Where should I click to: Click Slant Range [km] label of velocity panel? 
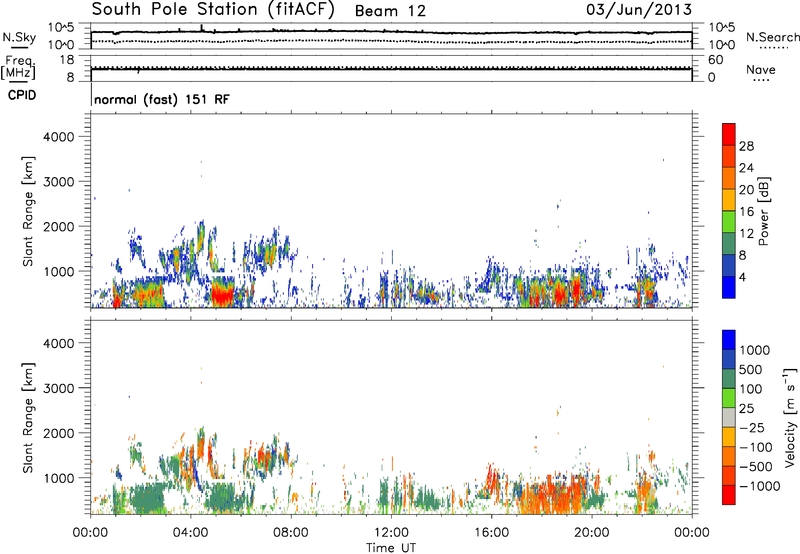[x=28, y=418]
